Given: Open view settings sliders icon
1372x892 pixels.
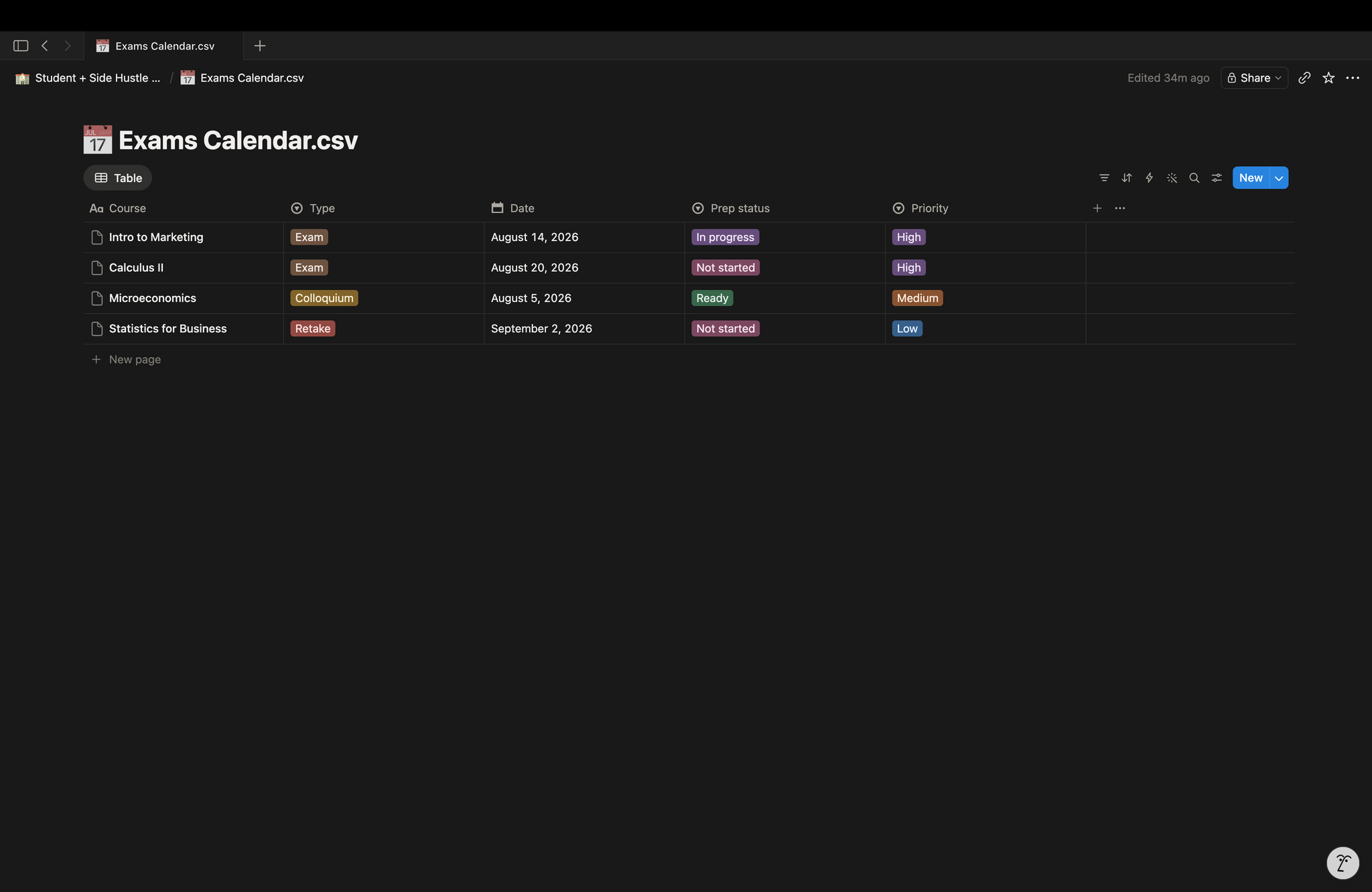Looking at the screenshot, I should point(1217,178).
